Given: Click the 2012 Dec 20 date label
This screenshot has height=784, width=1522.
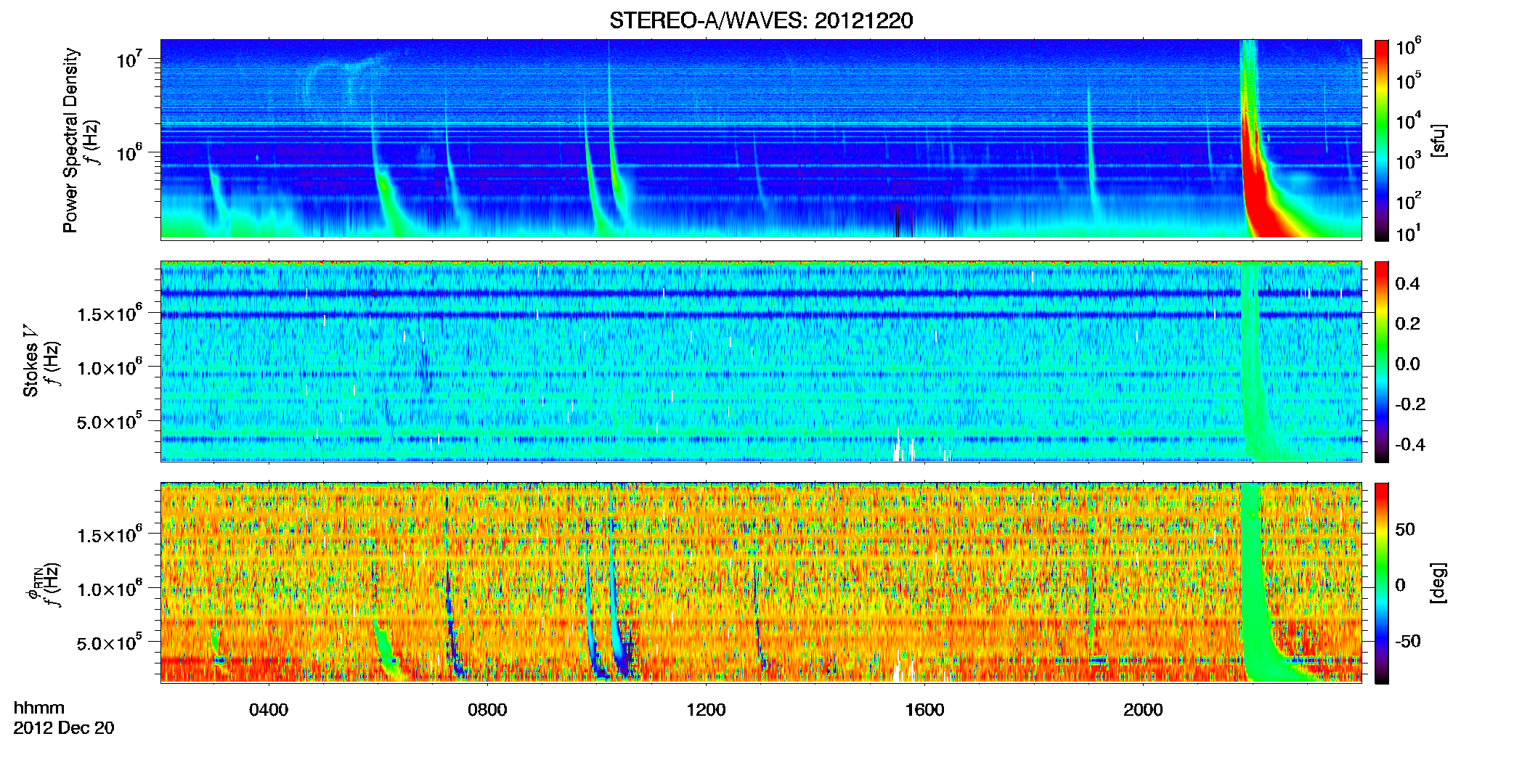Looking at the screenshot, I should 64,728.
